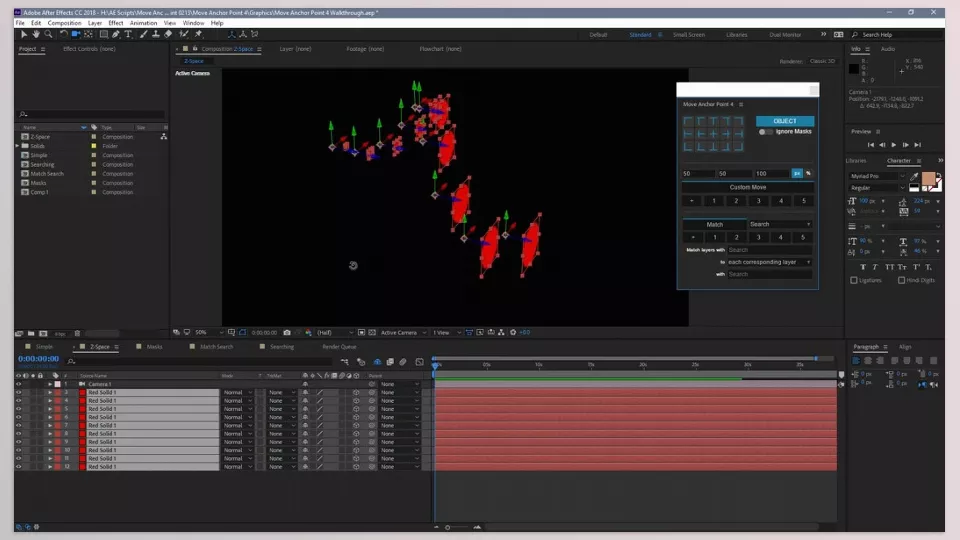Image resolution: width=960 pixels, height=540 pixels.
Task: Click play in the Preview panel
Action: pyautogui.click(x=894, y=145)
